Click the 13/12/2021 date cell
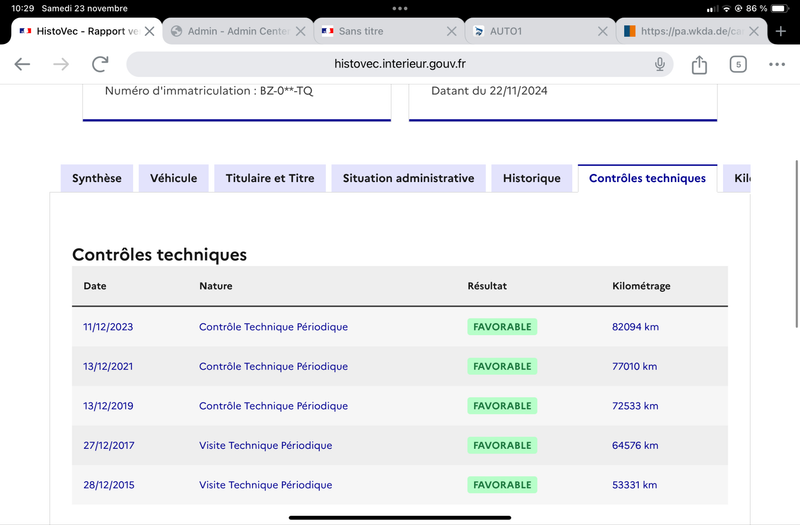The width and height of the screenshot is (800, 525). (x=108, y=366)
